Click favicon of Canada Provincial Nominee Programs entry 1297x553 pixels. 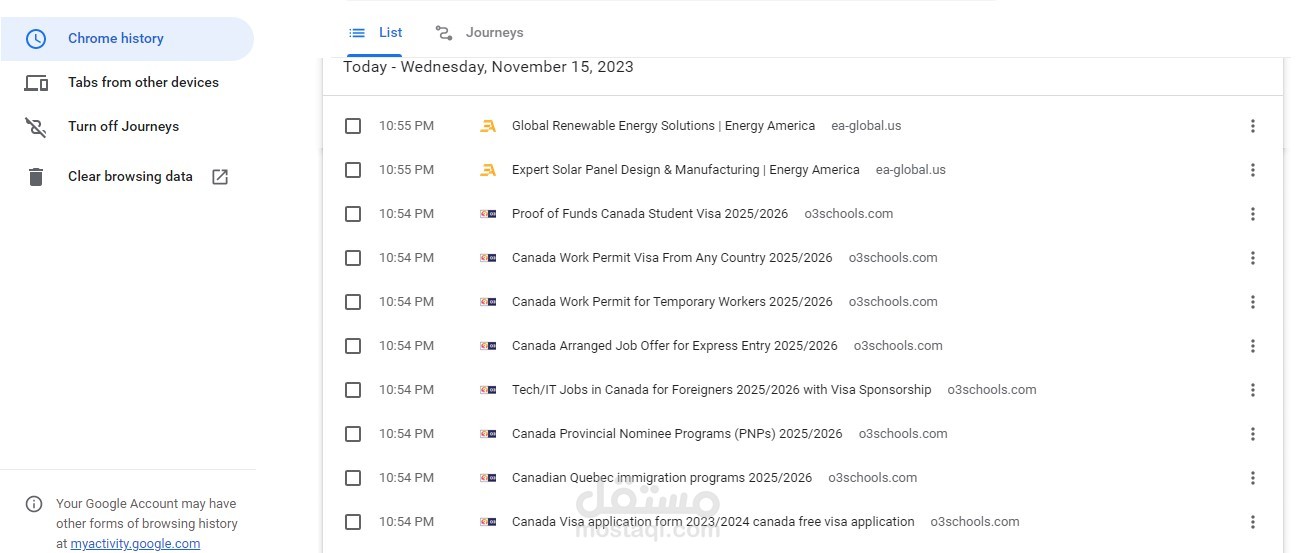488,434
